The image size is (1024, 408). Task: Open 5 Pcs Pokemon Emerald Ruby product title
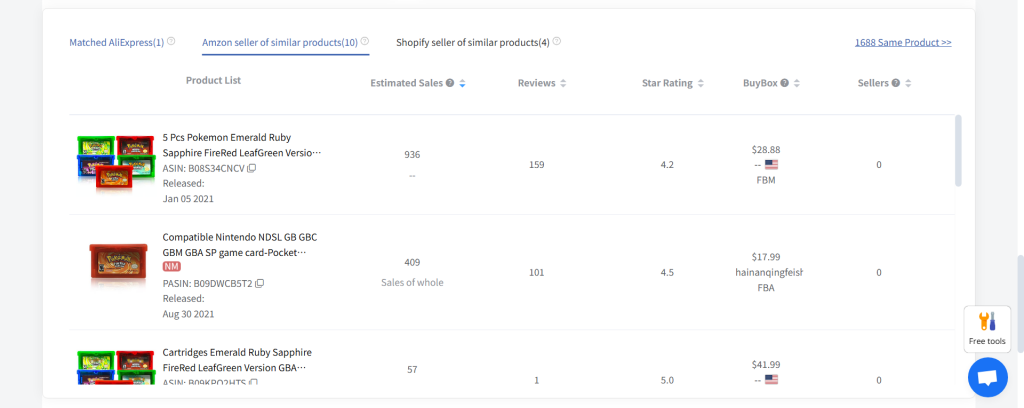pyautogui.click(x=242, y=145)
